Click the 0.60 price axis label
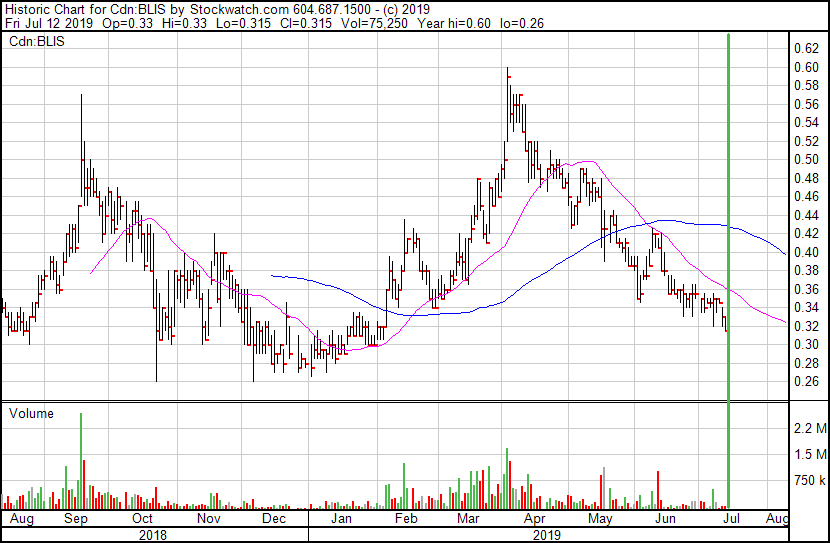The height and width of the screenshot is (543, 830). (x=806, y=67)
